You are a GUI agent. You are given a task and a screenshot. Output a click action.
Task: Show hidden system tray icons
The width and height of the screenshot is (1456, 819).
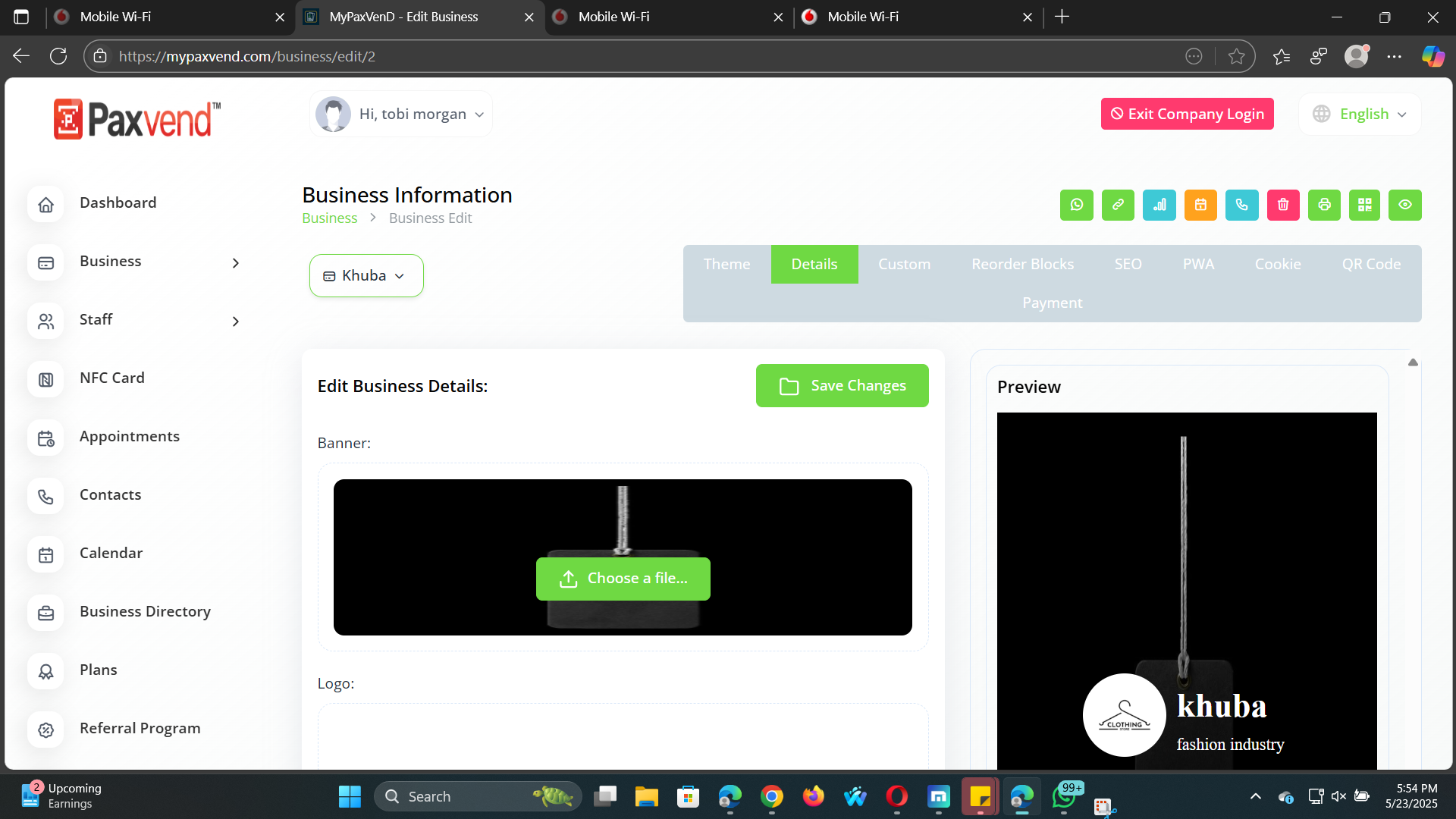tap(1256, 796)
